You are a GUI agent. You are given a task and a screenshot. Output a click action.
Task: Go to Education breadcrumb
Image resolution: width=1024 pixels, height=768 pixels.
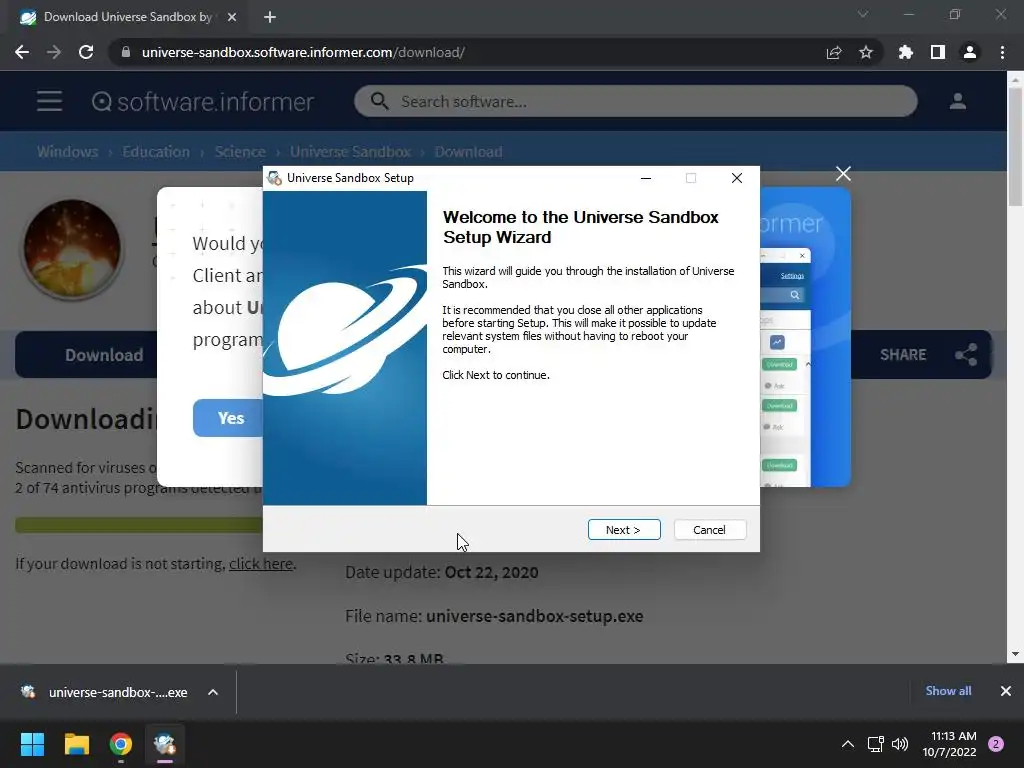point(156,152)
